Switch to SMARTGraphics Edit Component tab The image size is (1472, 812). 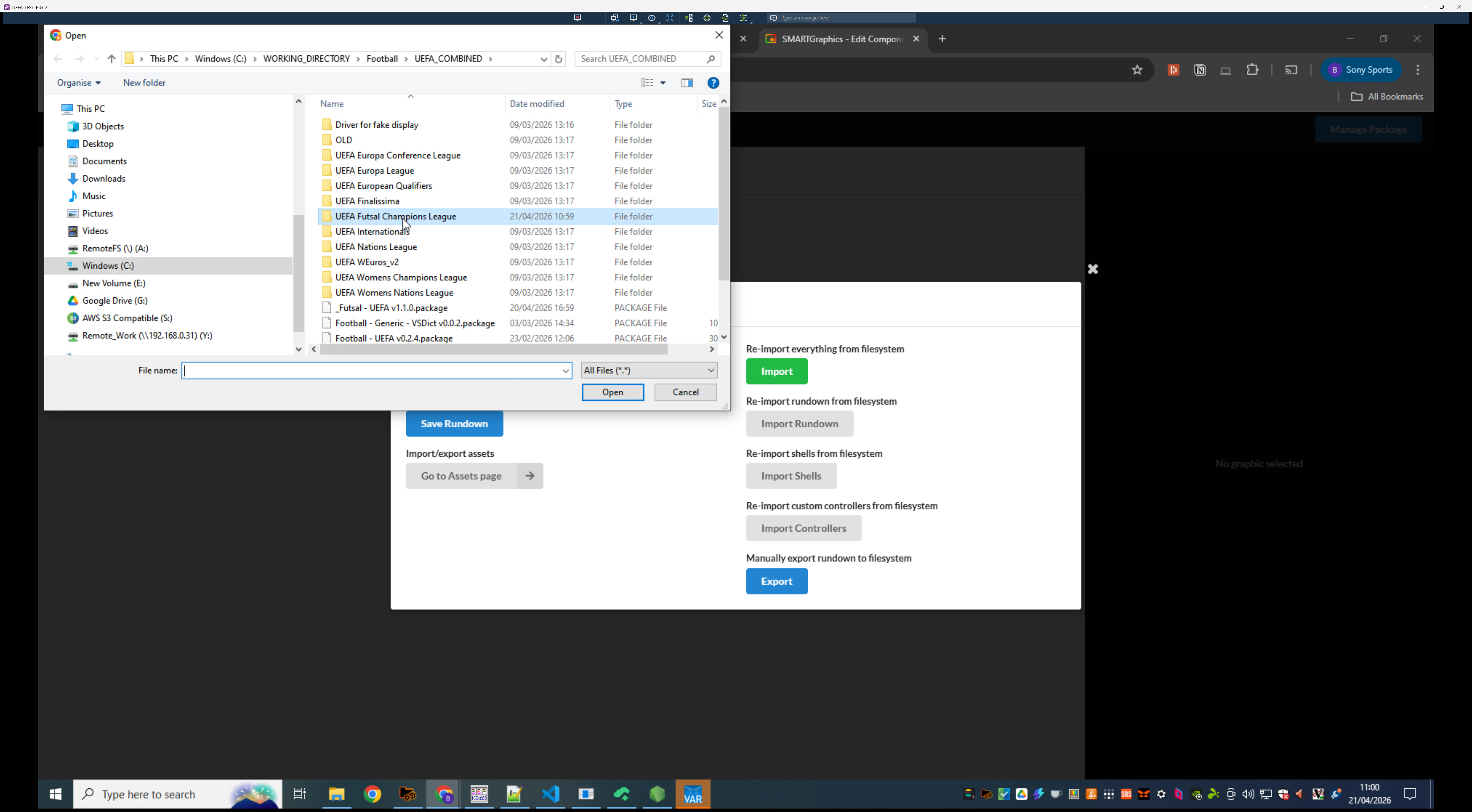point(841,39)
